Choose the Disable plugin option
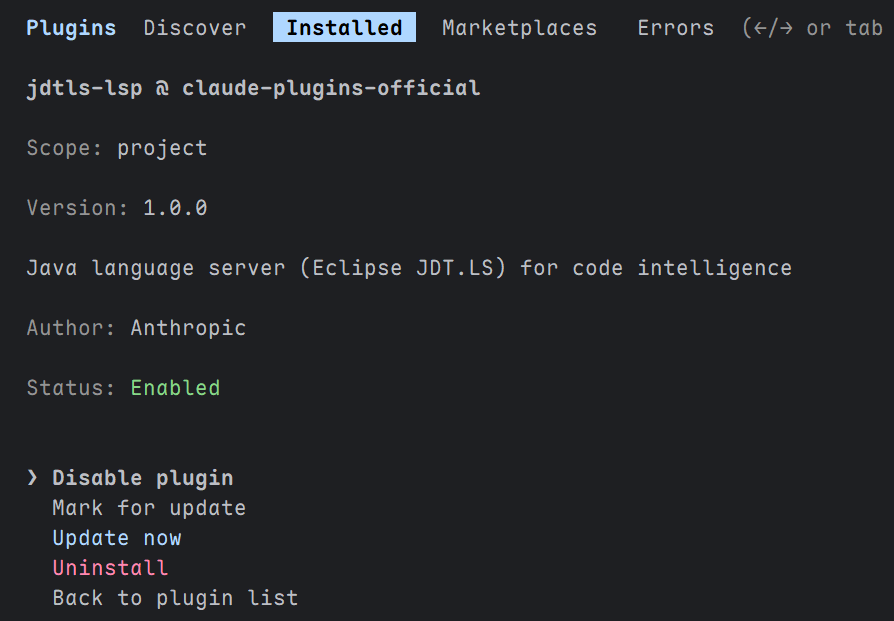This screenshot has width=894, height=621. (143, 478)
